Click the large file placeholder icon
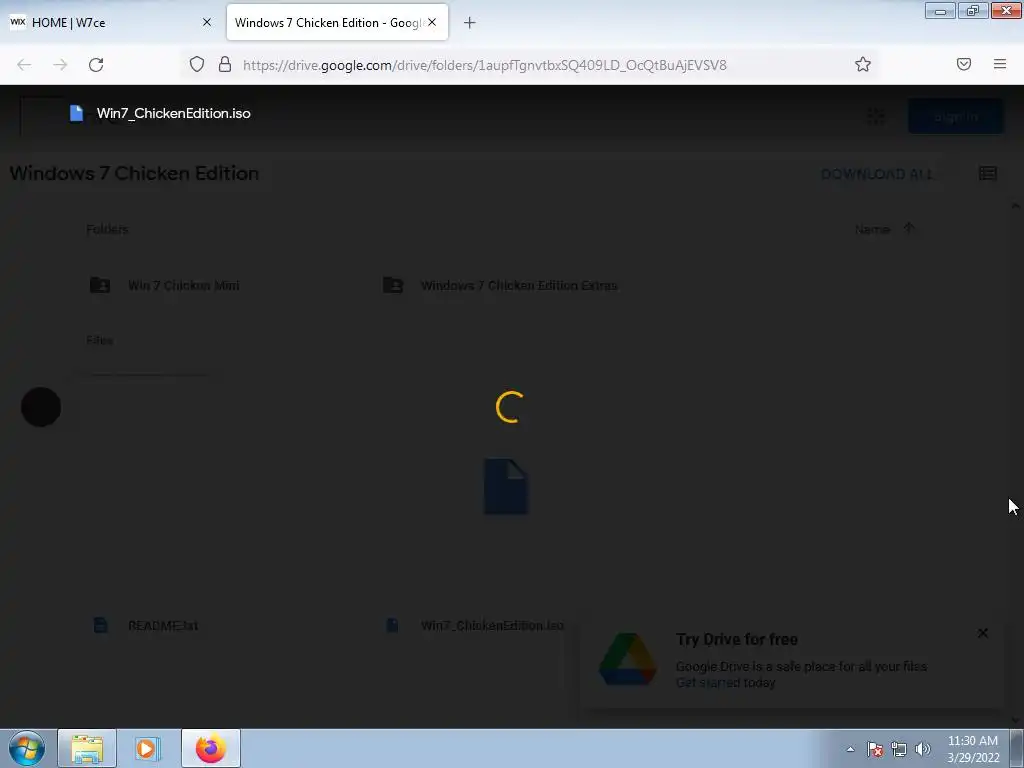Screen dimensions: 1024x768 506,487
